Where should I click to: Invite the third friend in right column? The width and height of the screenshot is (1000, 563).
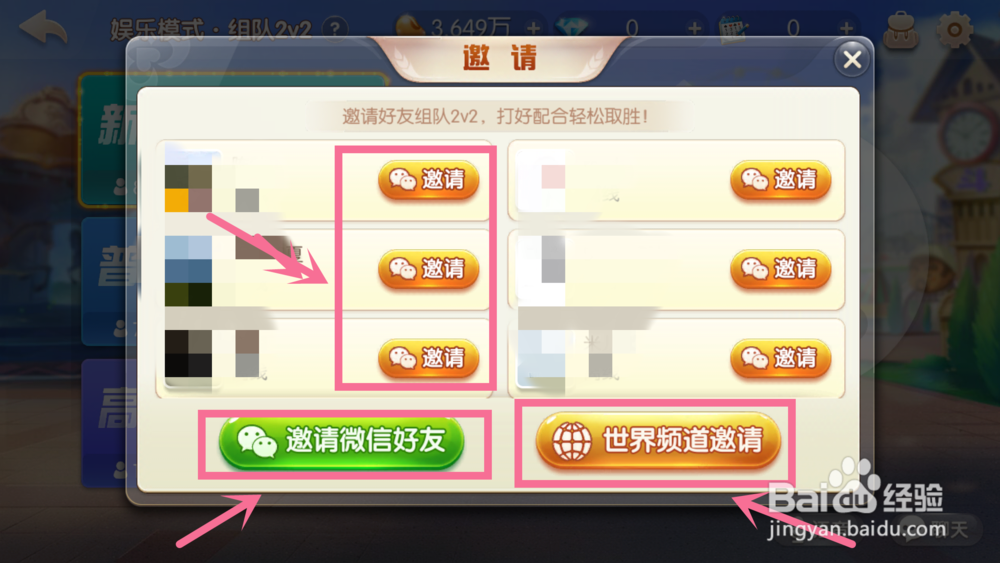781,358
